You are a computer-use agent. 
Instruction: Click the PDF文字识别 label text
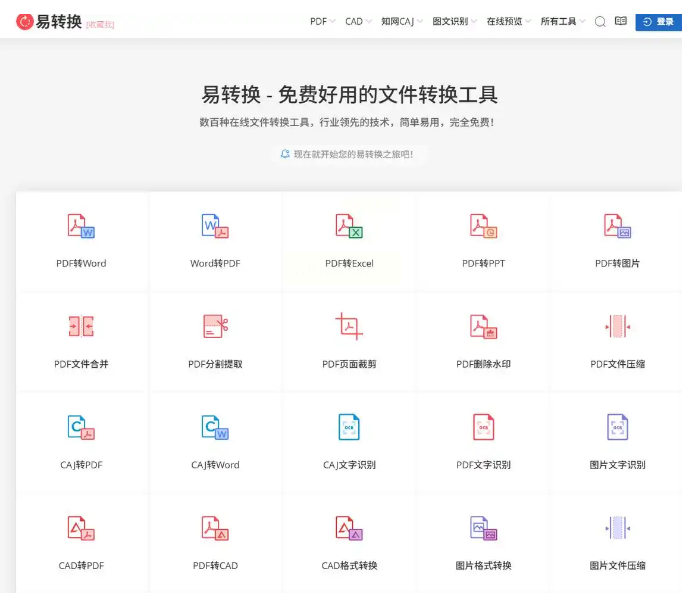483,465
